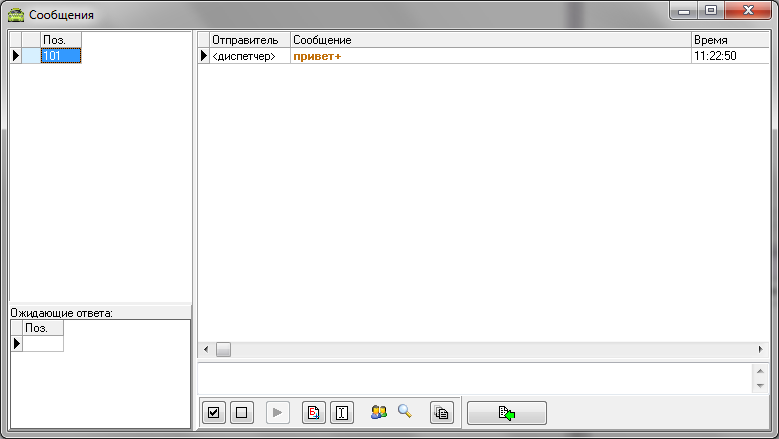Image resolution: width=779 pixels, height=439 pixels.
Task: Select the text cursor I-beam button
Action: tap(342, 412)
